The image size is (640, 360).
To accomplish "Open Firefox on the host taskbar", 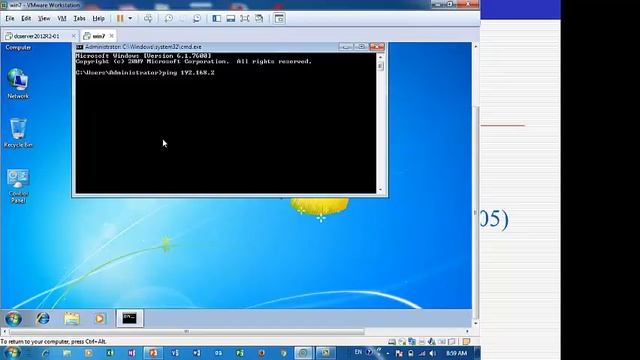I will (x=261, y=353).
